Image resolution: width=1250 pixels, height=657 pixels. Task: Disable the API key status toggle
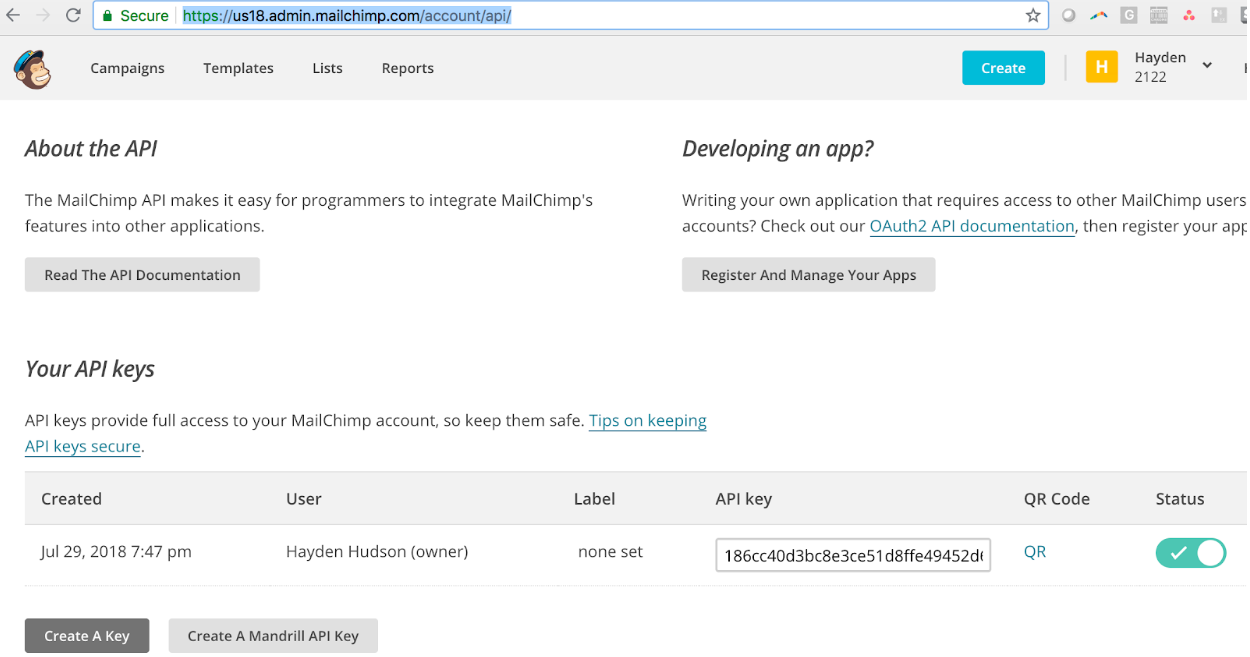click(x=1190, y=553)
